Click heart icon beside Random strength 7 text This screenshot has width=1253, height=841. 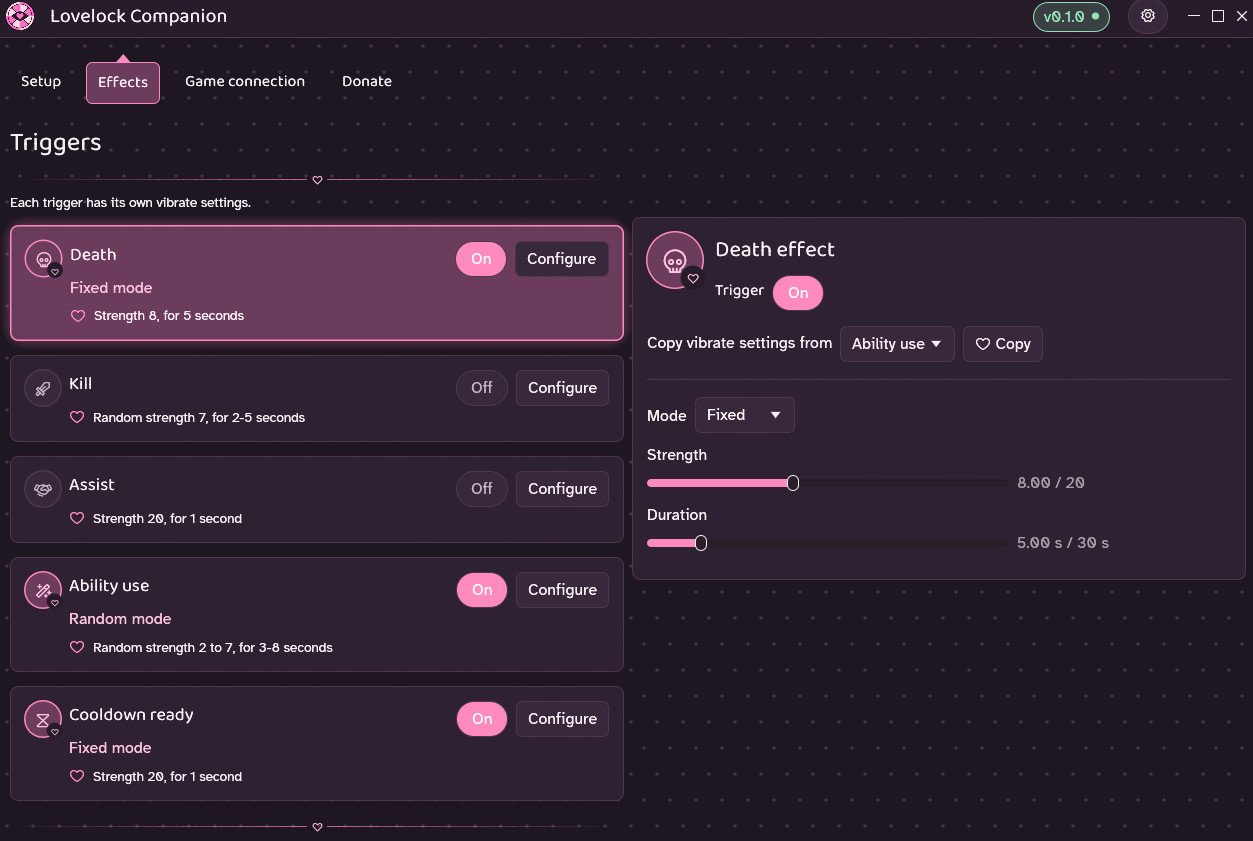77,417
